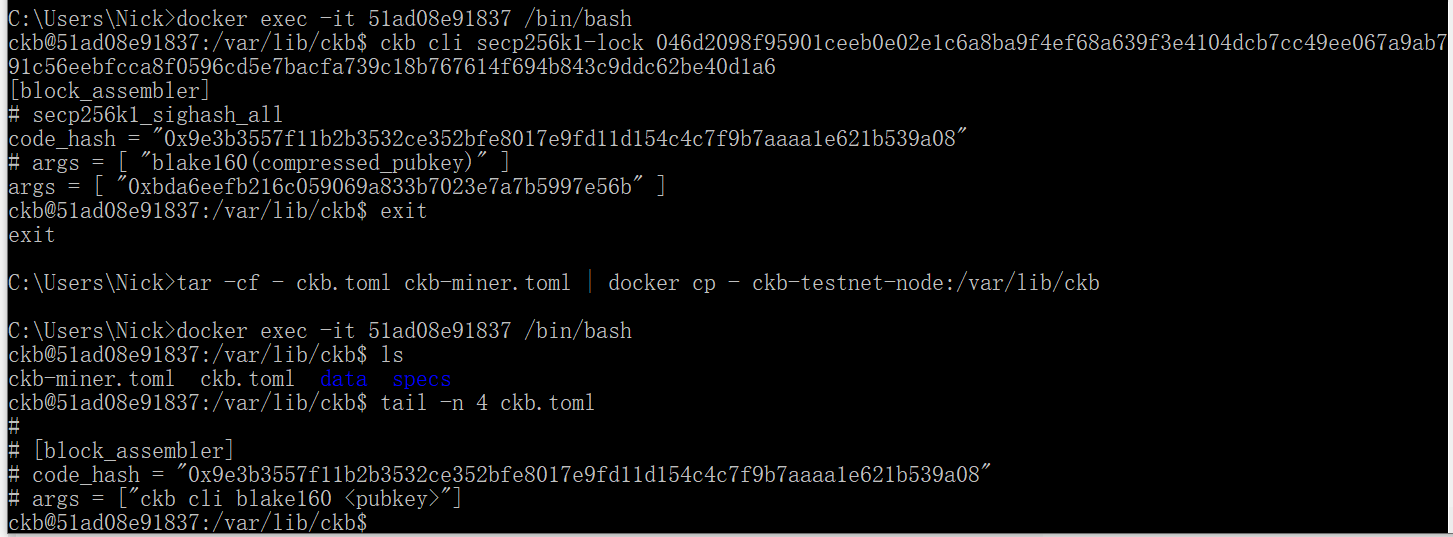Click the [block_assembler] header in cyan
This screenshot has width=1453, height=537.
pos(110,91)
